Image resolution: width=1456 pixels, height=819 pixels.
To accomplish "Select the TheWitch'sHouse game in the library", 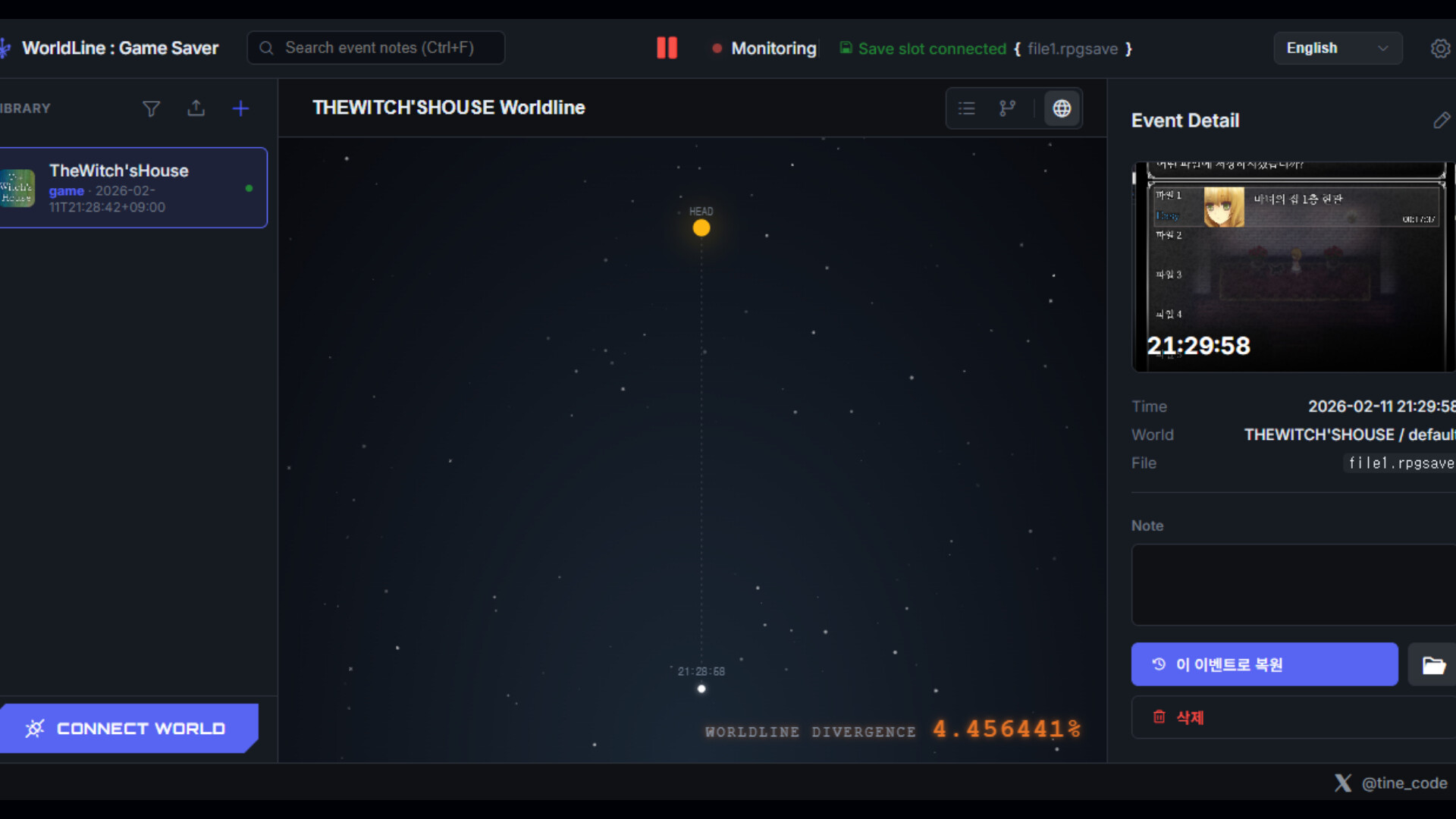I will (x=133, y=187).
